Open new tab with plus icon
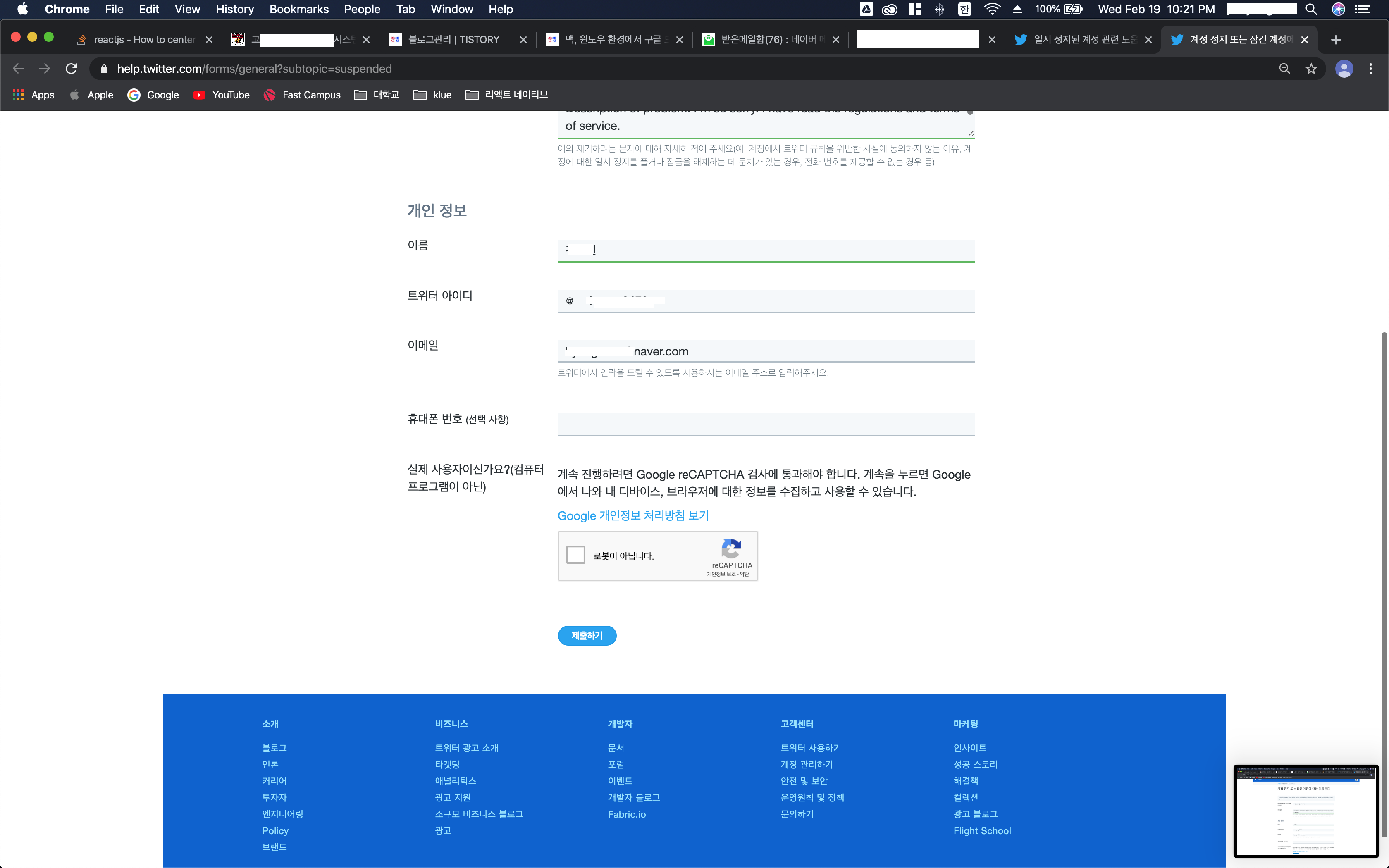1389x868 pixels. click(1336, 40)
